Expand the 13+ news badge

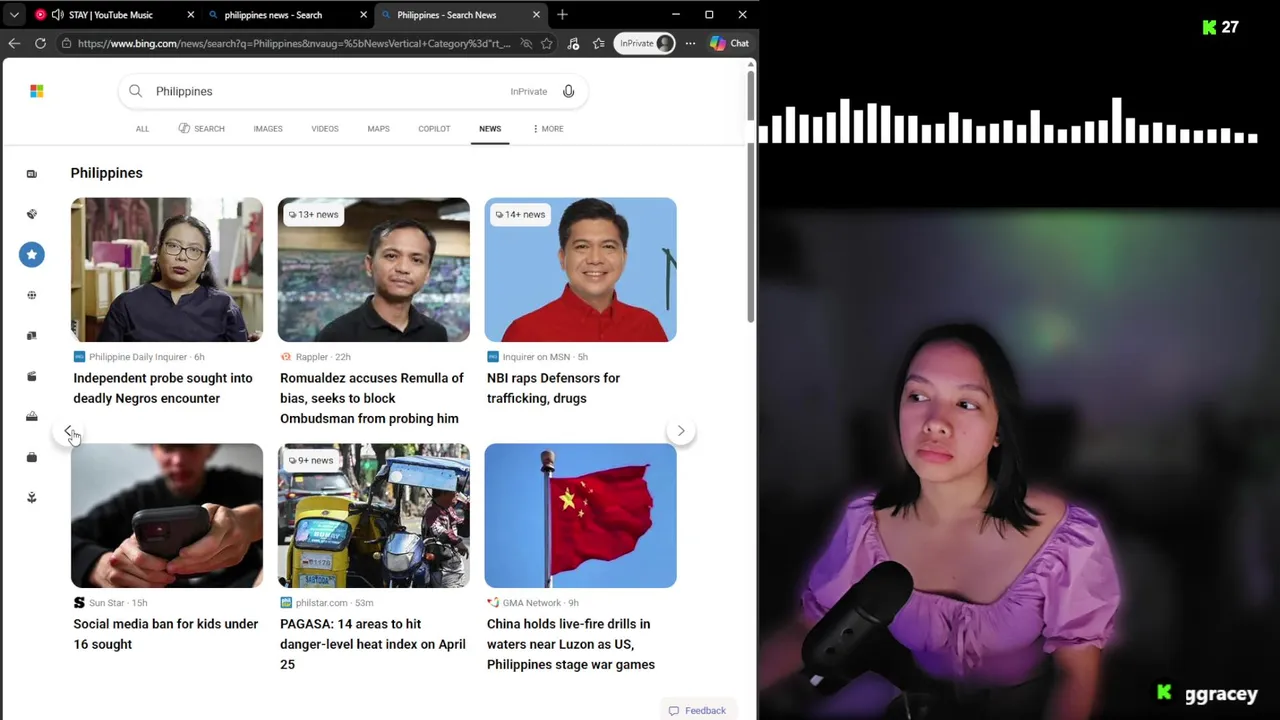pyautogui.click(x=314, y=214)
